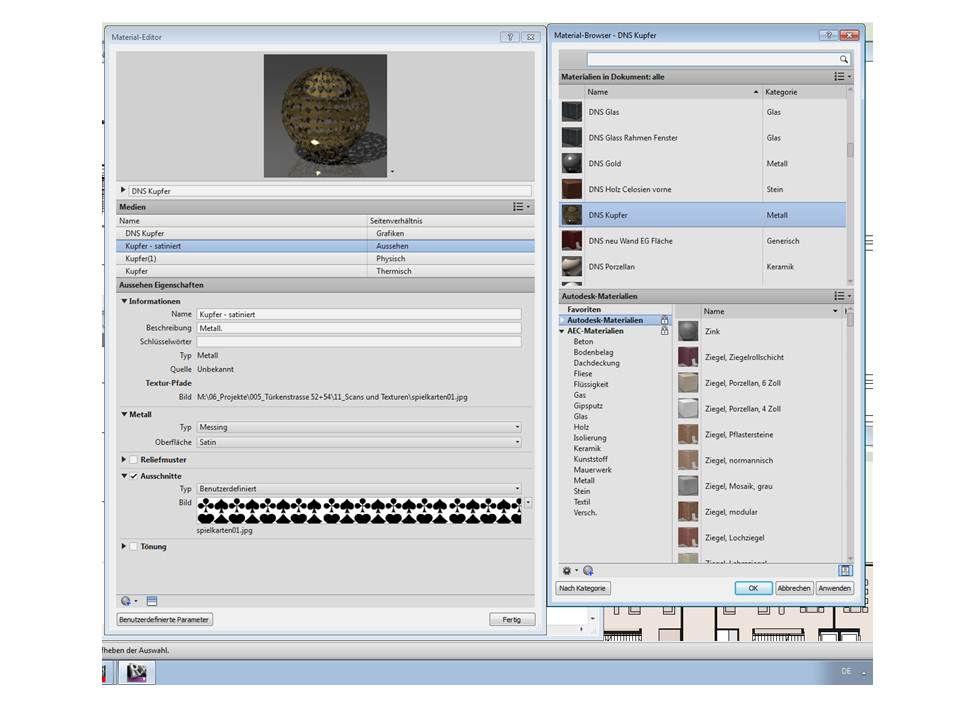Screen dimensions: 960x720
Task: Open preview options arrow beside material sphere
Action: coord(392,172)
